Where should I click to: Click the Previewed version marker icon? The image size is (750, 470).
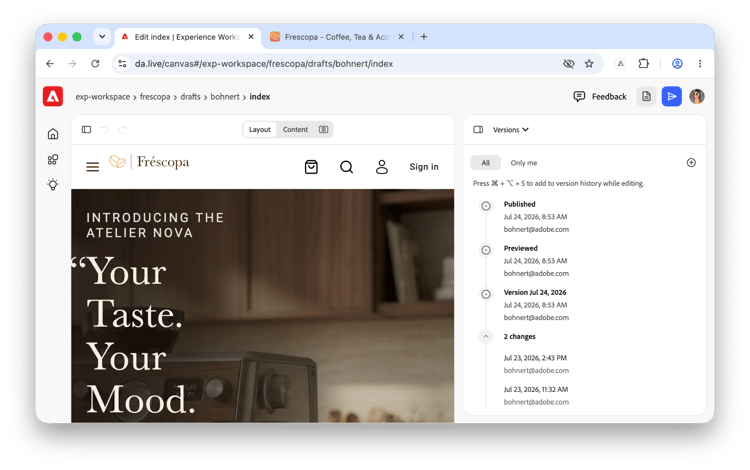coord(486,250)
